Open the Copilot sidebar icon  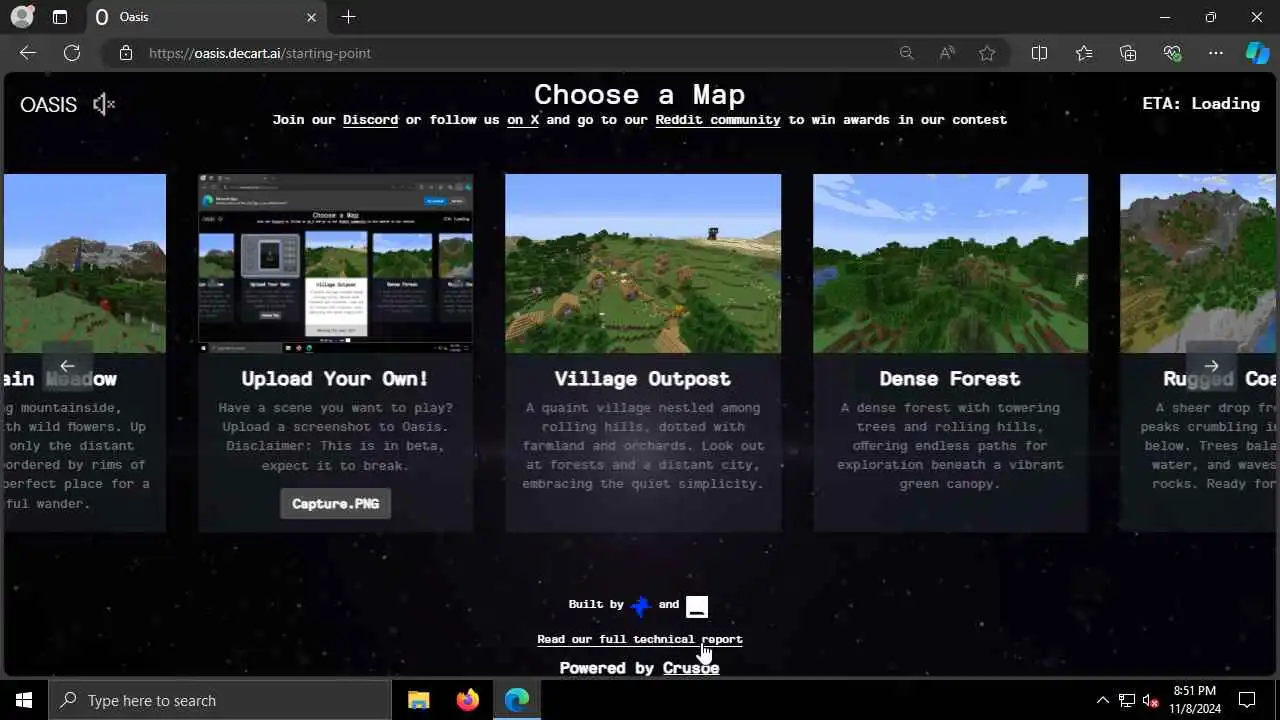[1257, 53]
